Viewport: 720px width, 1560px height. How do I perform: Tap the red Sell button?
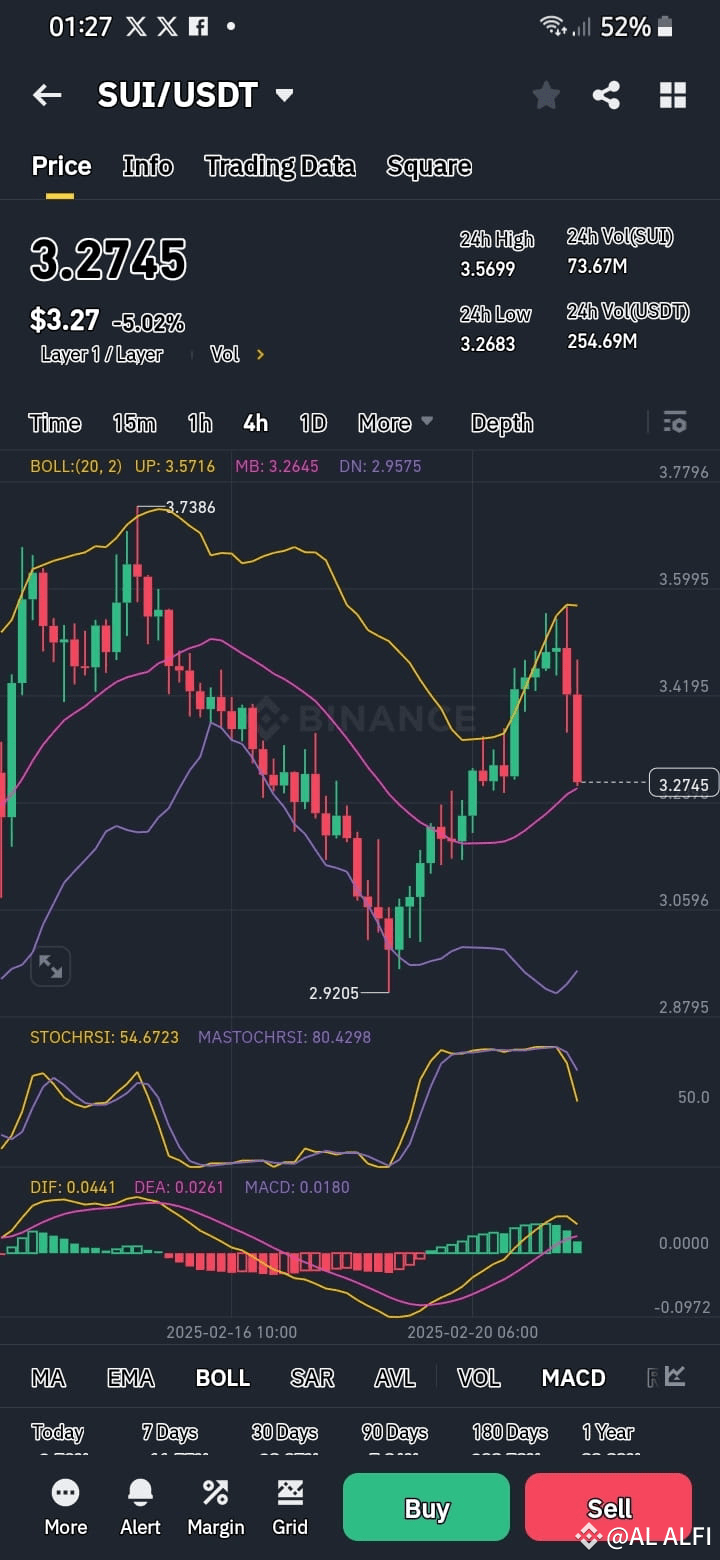tap(608, 1507)
